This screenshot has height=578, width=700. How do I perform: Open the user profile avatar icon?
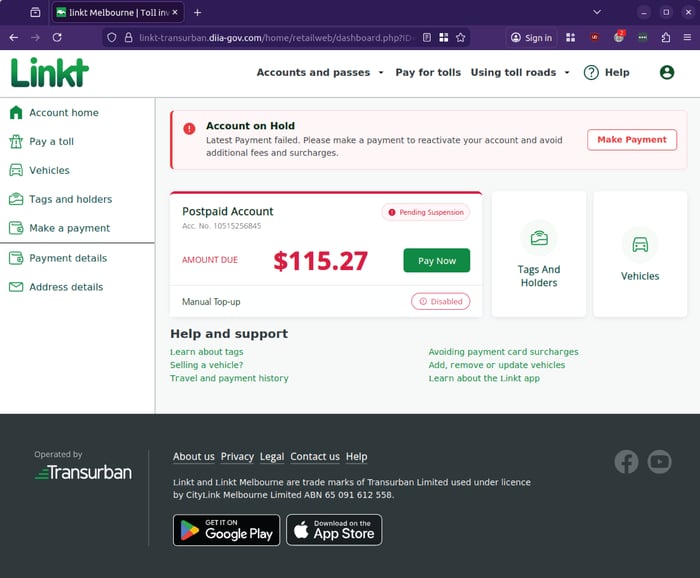pos(667,72)
